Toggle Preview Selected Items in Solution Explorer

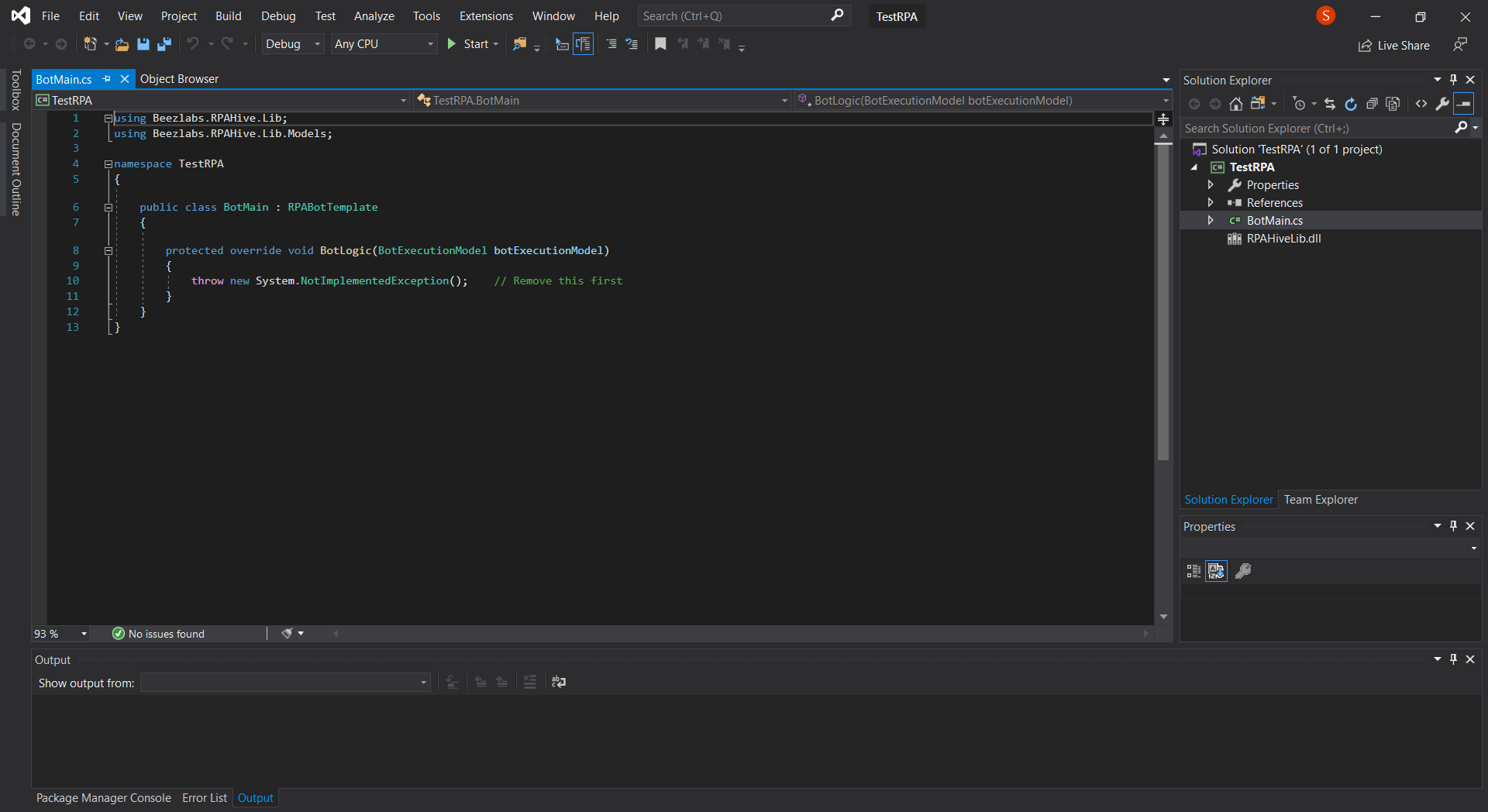pyautogui.click(x=1463, y=104)
